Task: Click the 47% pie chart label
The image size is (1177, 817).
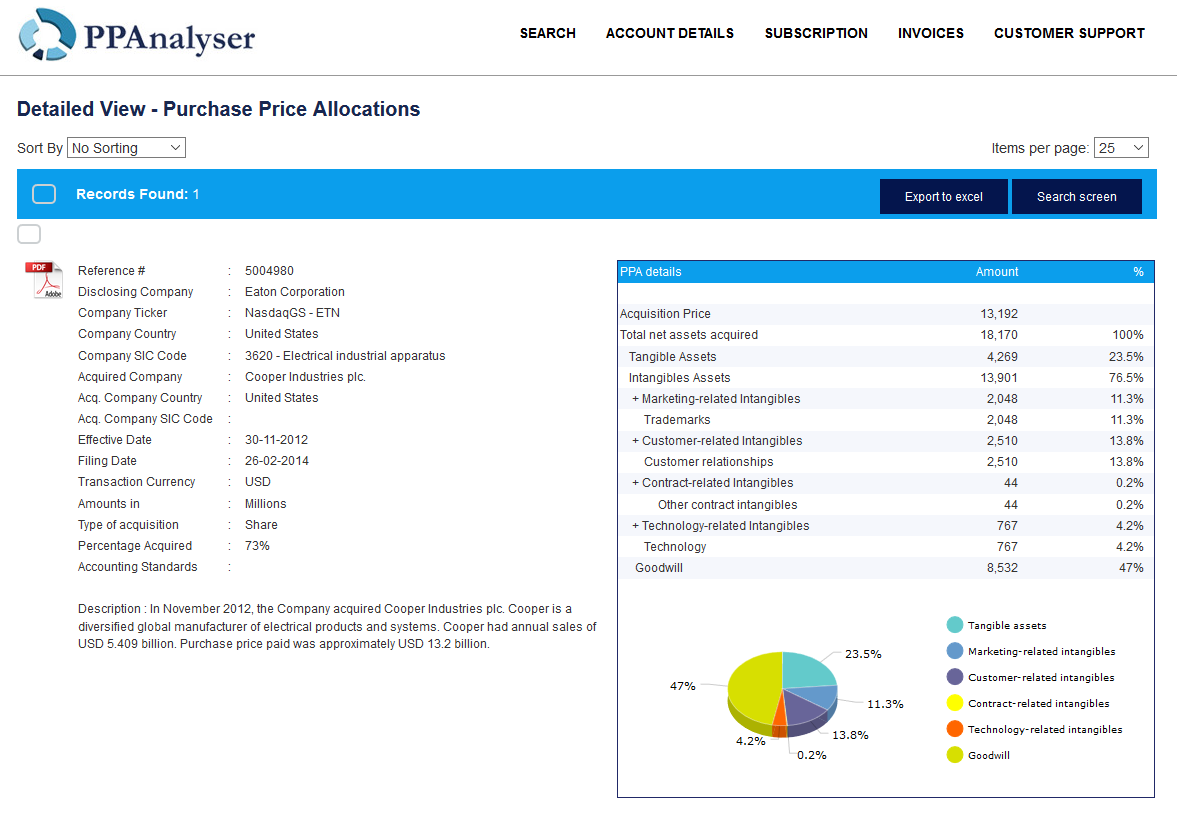Action: pos(682,686)
